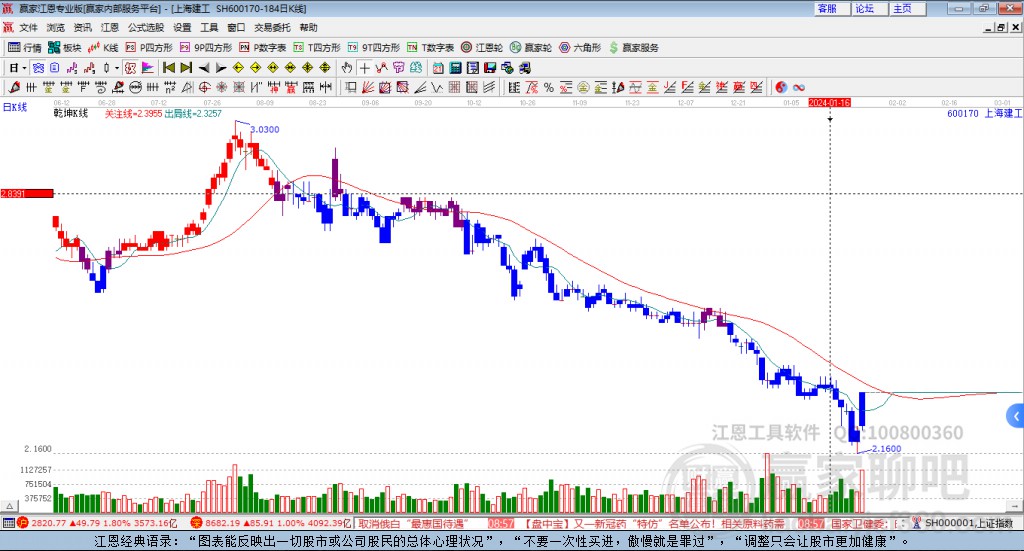Click the 论坛 button in title bar
This screenshot has width=1024, height=551.
pyautogui.click(x=869, y=8)
